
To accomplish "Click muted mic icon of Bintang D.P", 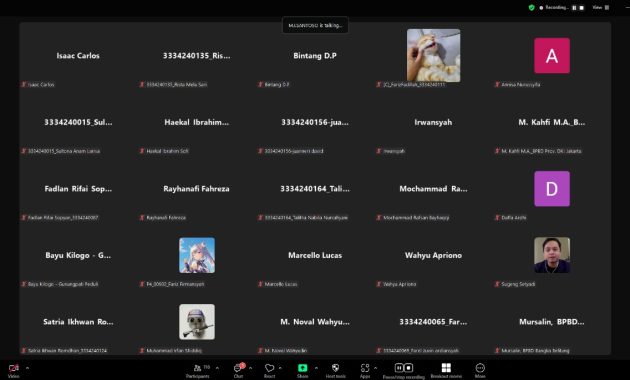I will click(x=260, y=84).
